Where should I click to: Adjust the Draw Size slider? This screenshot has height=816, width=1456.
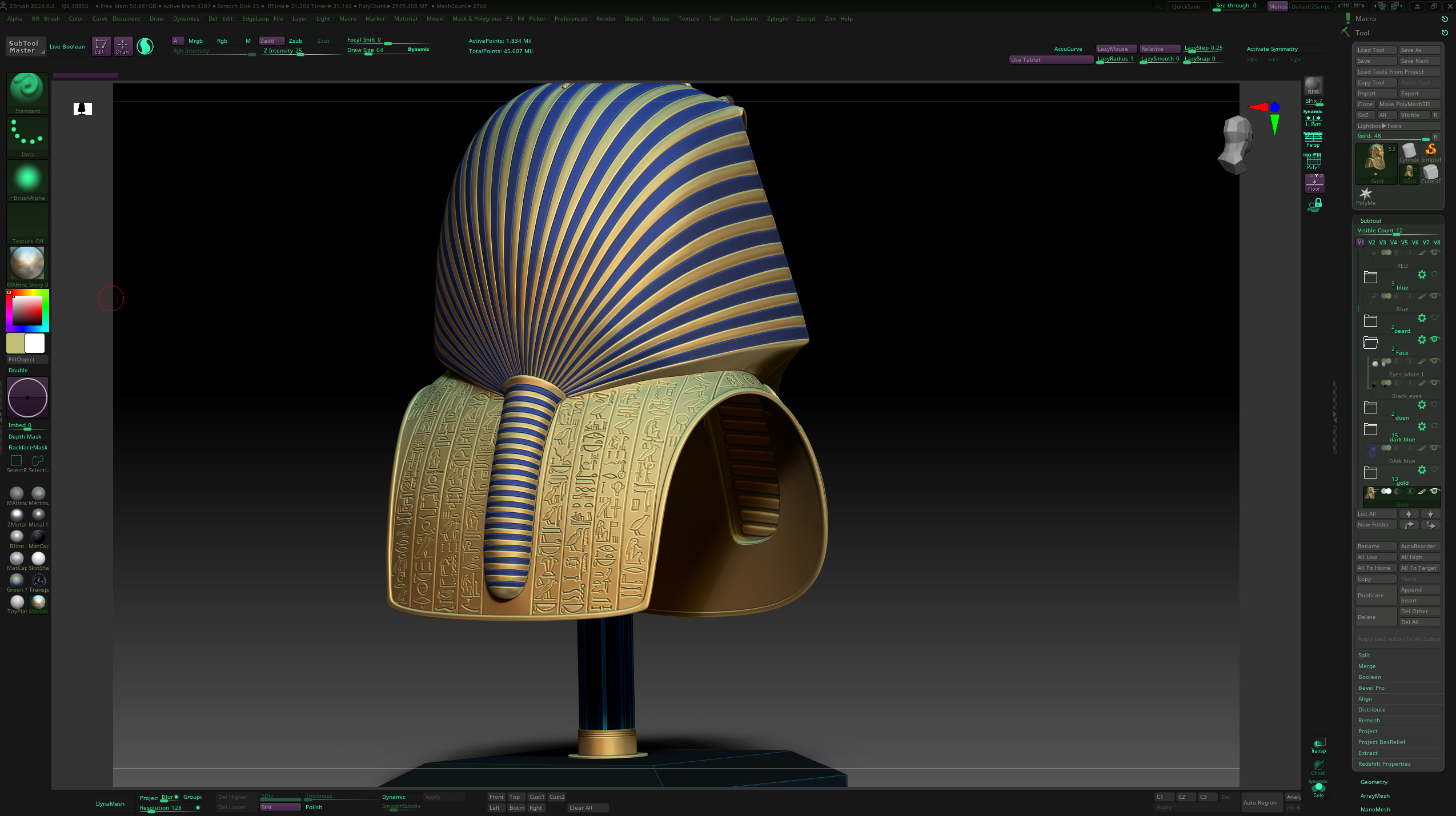[388, 51]
